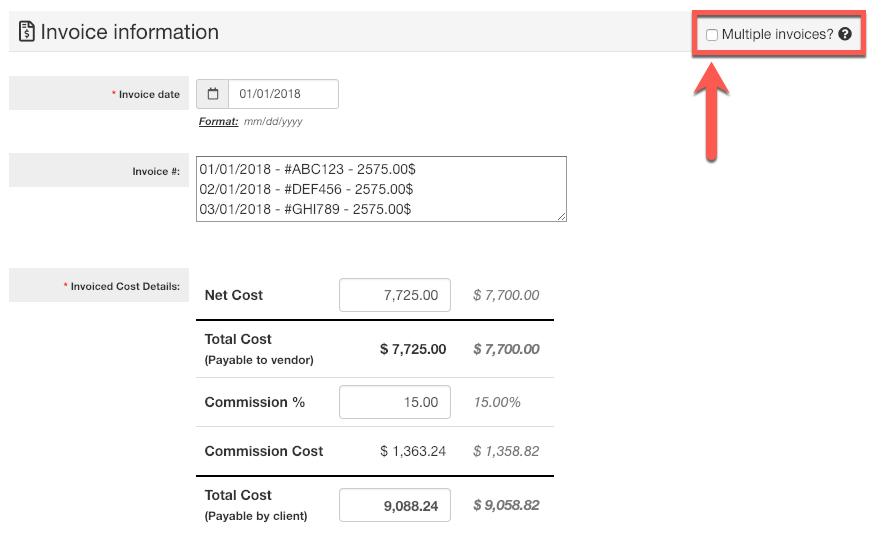Open the calendar date picker icon
This screenshot has height=537, width=870.
(213, 94)
